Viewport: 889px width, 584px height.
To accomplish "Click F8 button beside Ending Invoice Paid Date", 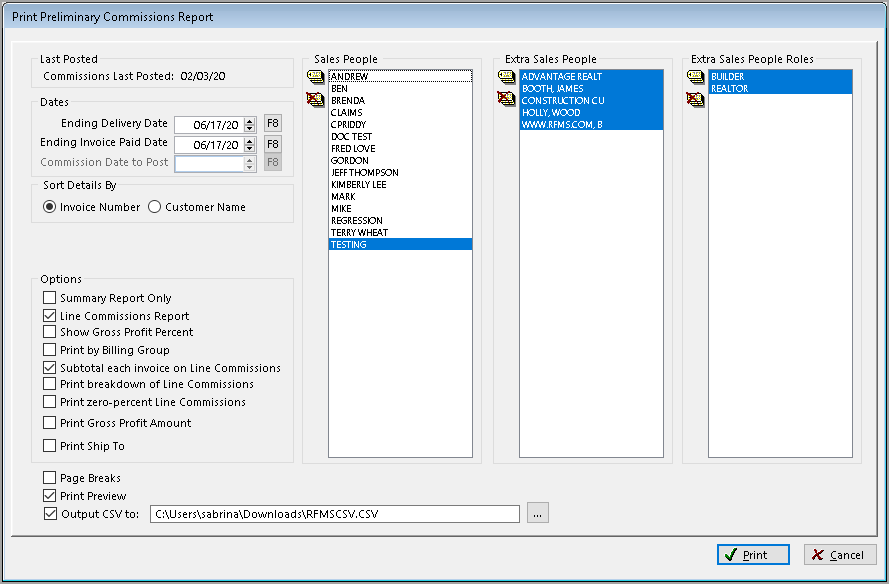I will pos(273,144).
